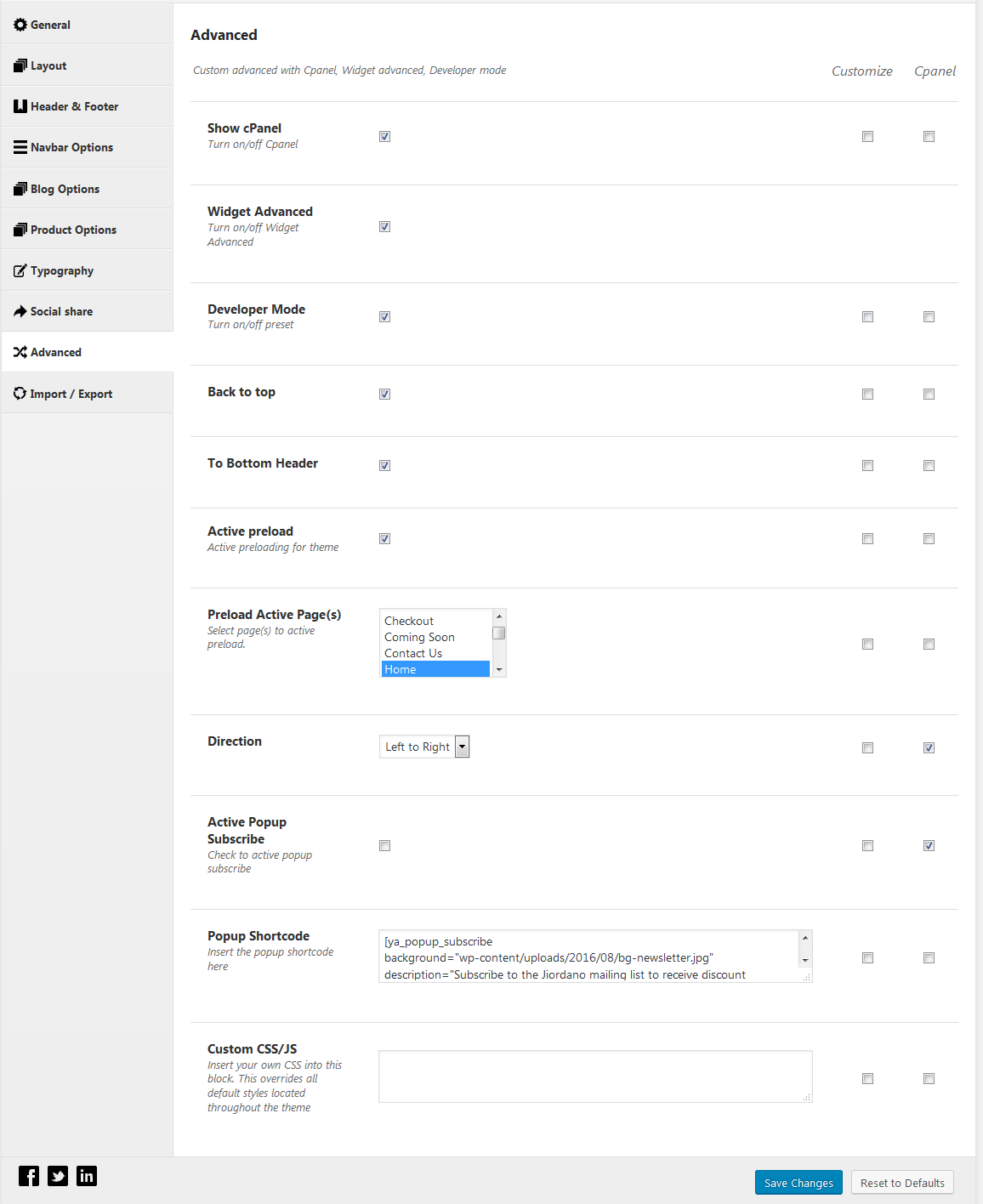Click Reset to Defaults button

[x=902, y=1183]
